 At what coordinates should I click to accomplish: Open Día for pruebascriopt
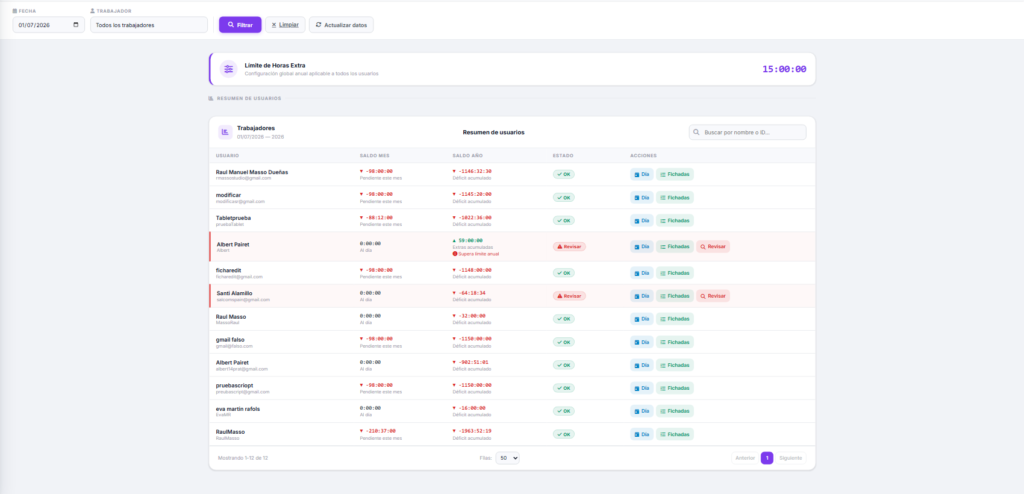tap(641, 388)
